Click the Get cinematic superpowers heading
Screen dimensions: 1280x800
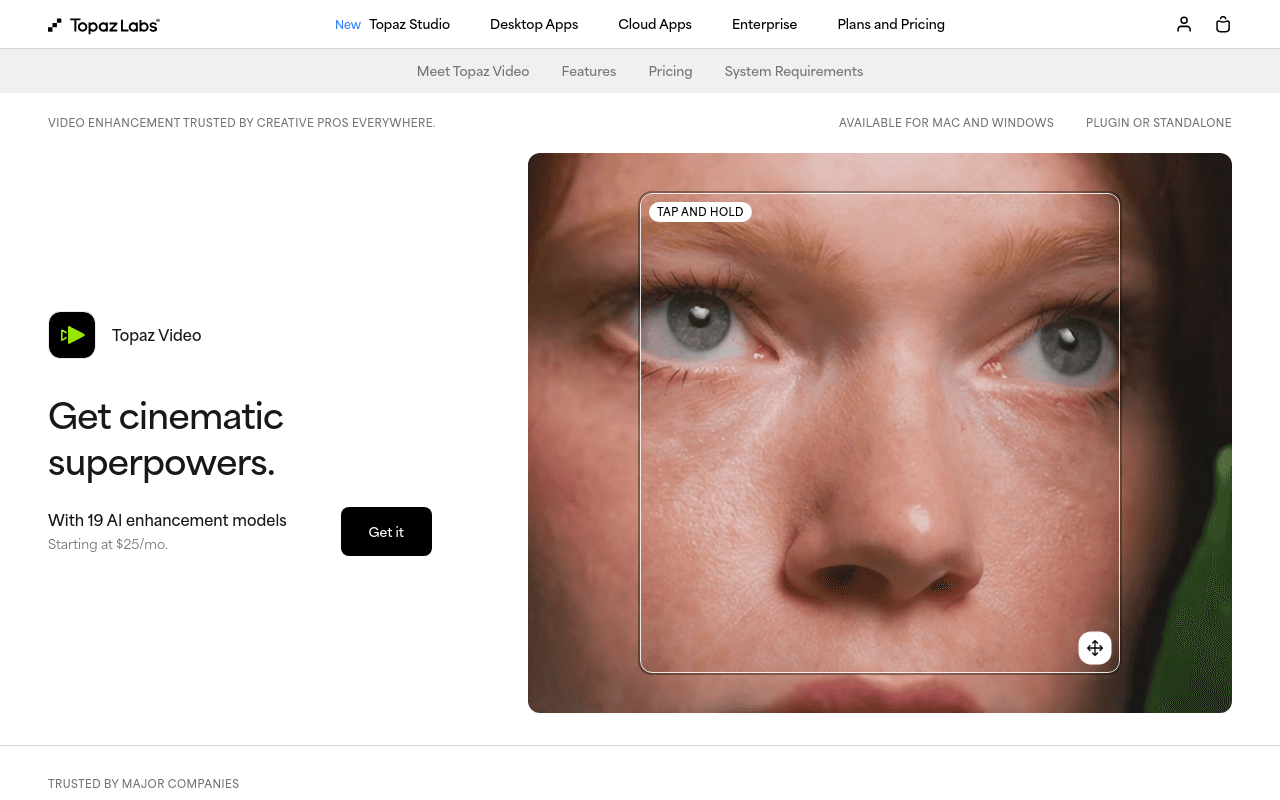166,439
